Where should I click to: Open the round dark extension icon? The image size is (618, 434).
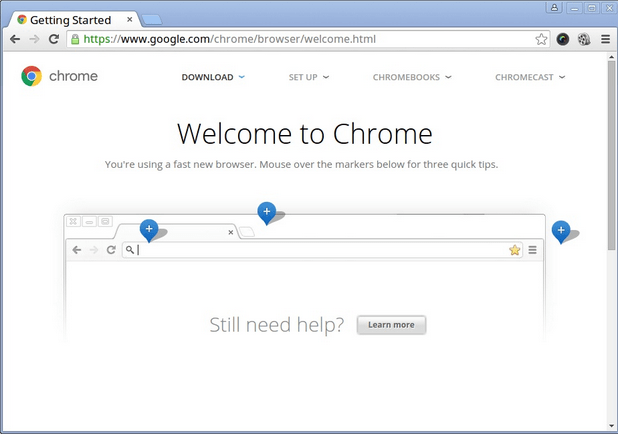[563, 39]
